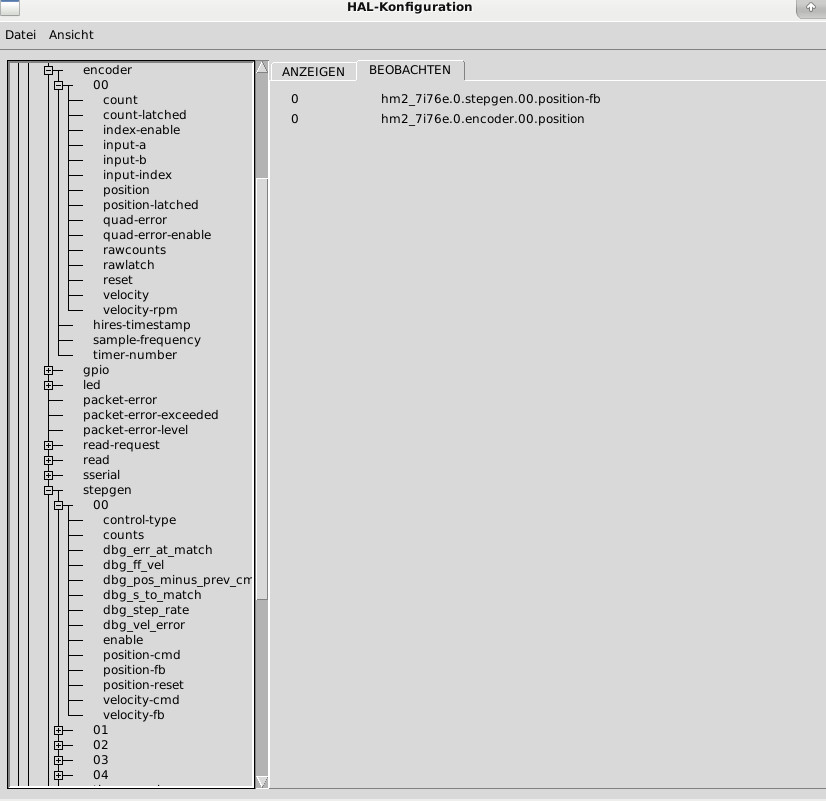Collapse the stepgen tree node
This screenshot has width=826, height=801.
(48, 490)
